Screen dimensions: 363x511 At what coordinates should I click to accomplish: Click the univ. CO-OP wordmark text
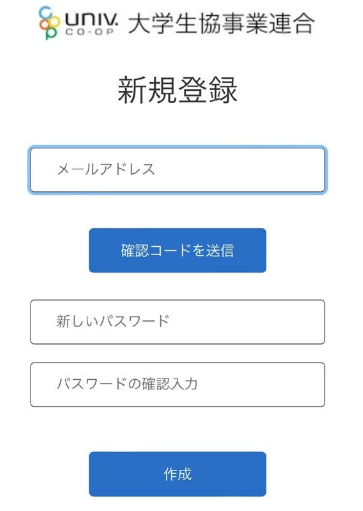(91, 24)
